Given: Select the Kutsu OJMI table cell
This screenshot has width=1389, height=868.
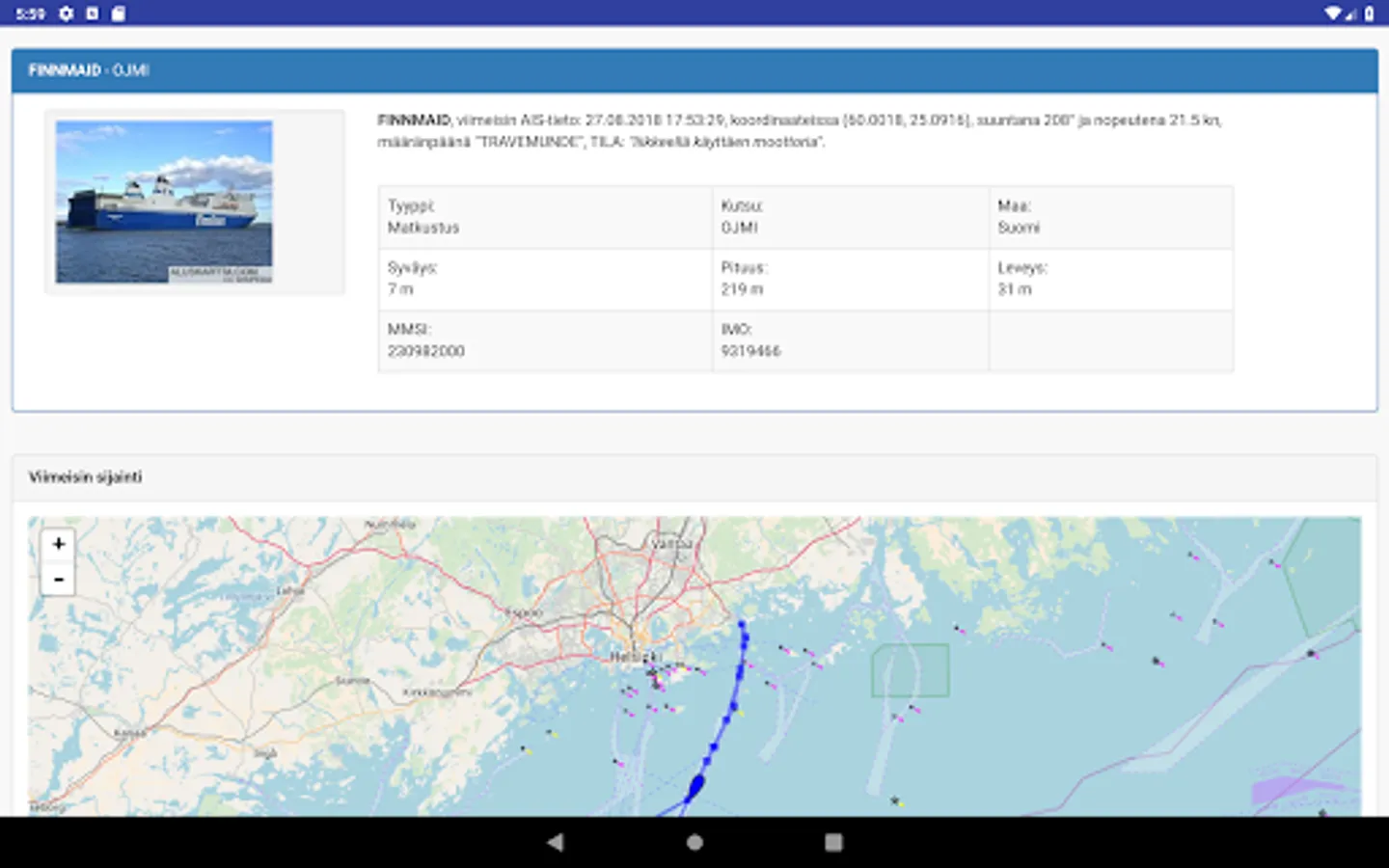Looking at the screenshot, I should pyautogui.click(x=851, y=218).
